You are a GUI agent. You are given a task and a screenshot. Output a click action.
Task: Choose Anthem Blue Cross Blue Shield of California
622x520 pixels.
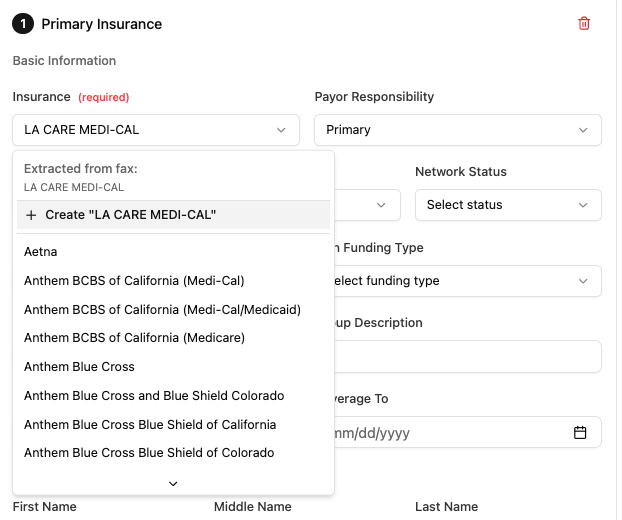tap(173, 425)
